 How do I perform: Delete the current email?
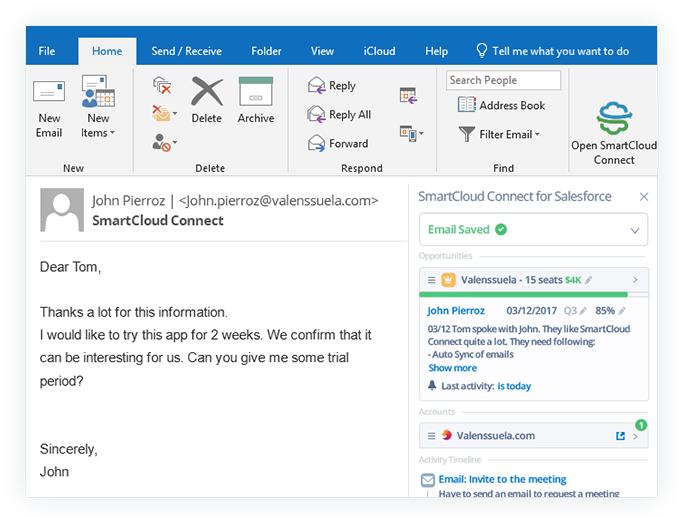[x=207, y=100]
